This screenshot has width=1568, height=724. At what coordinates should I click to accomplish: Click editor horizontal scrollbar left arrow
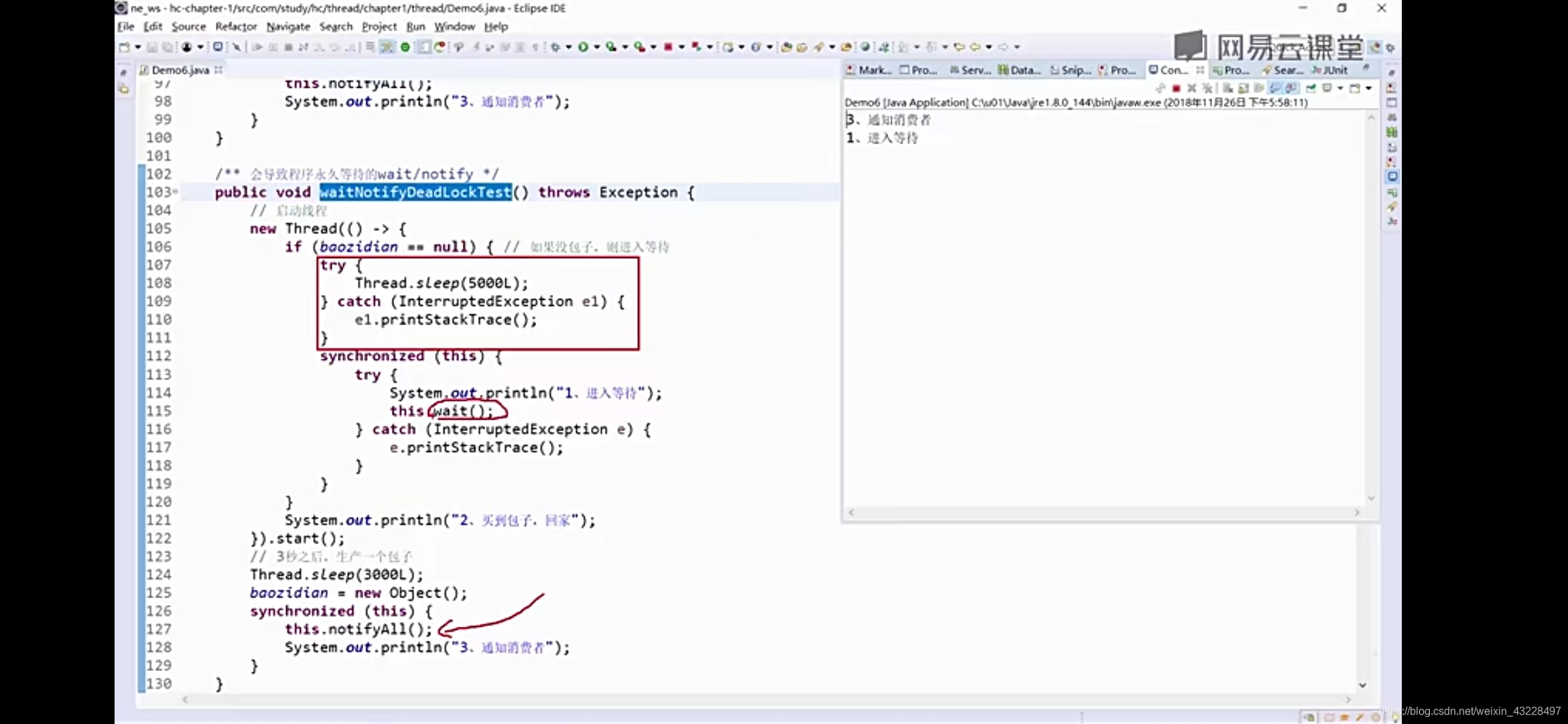tap(186, 700)
